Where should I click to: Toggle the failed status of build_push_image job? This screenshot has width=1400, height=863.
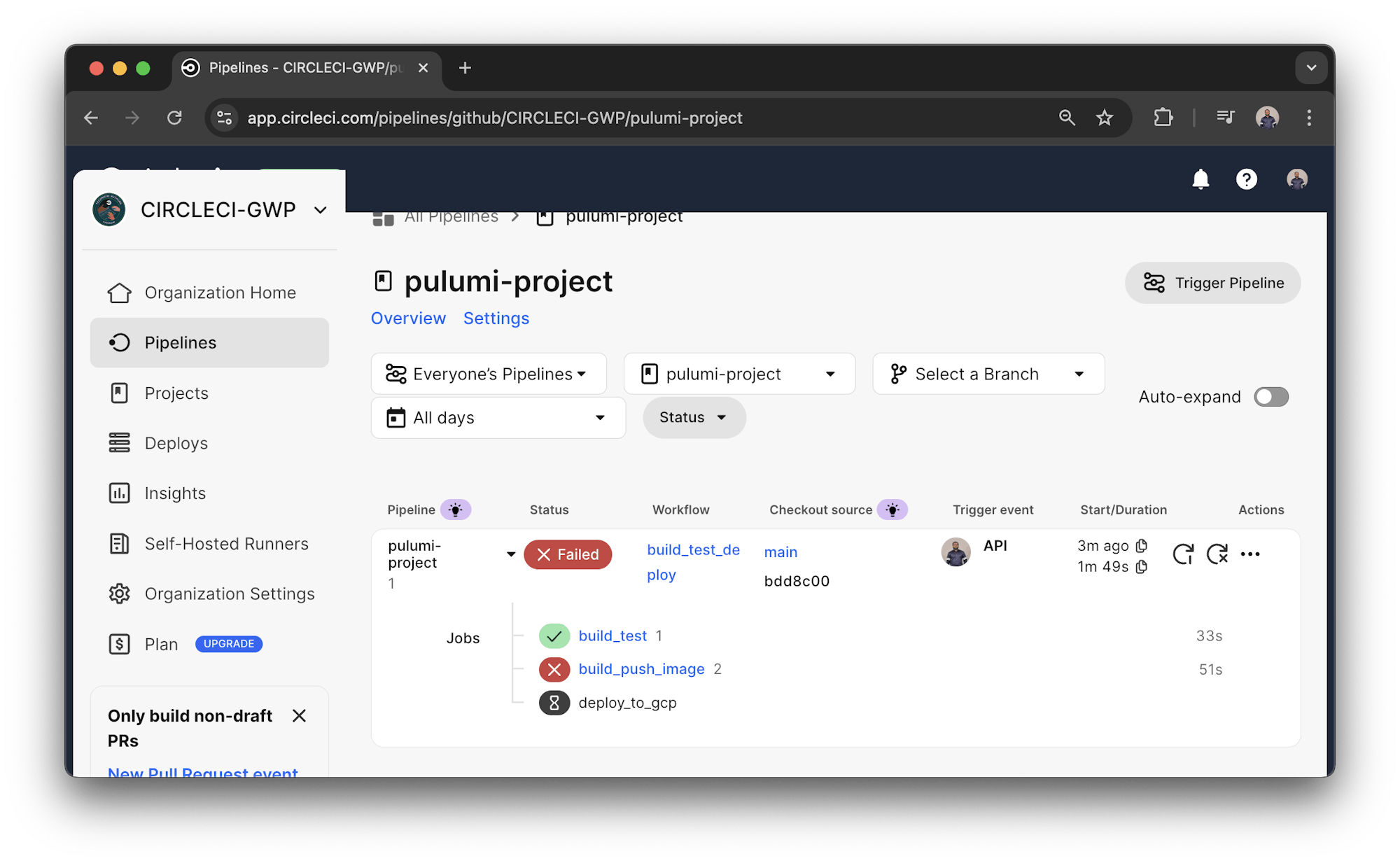coord(554,669)
